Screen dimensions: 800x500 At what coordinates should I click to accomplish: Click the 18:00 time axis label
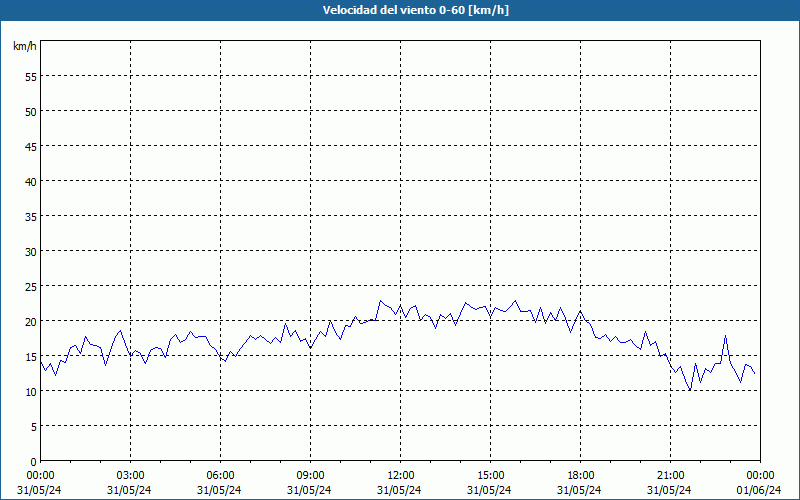point(581,476)
